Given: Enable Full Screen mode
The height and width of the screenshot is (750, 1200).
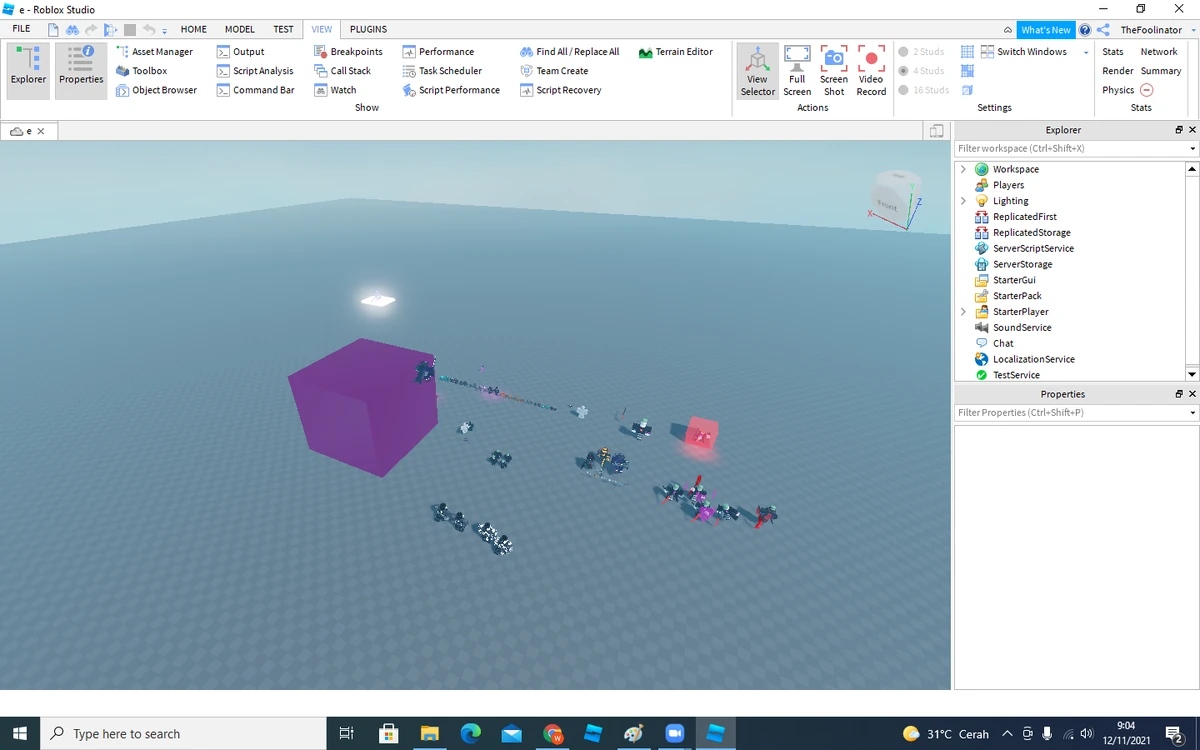Looking at the screenshot, I should point(797,70).
